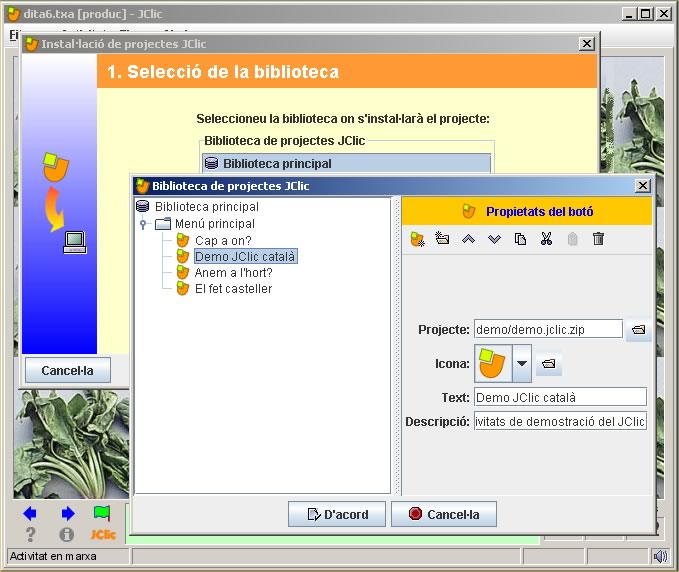The image size is (679, 572).
Task: Open the Icona dropdown arrow
Action: (522, 364)
